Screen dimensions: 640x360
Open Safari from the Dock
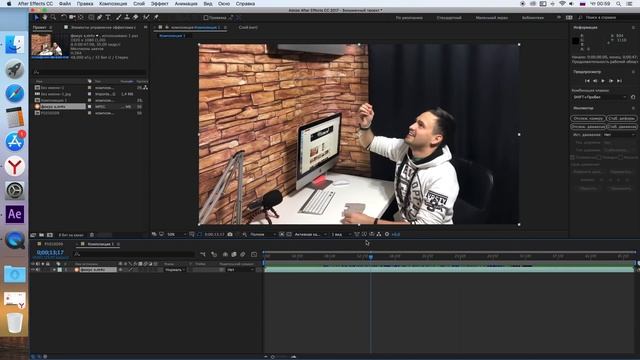[x=15, y=93]
